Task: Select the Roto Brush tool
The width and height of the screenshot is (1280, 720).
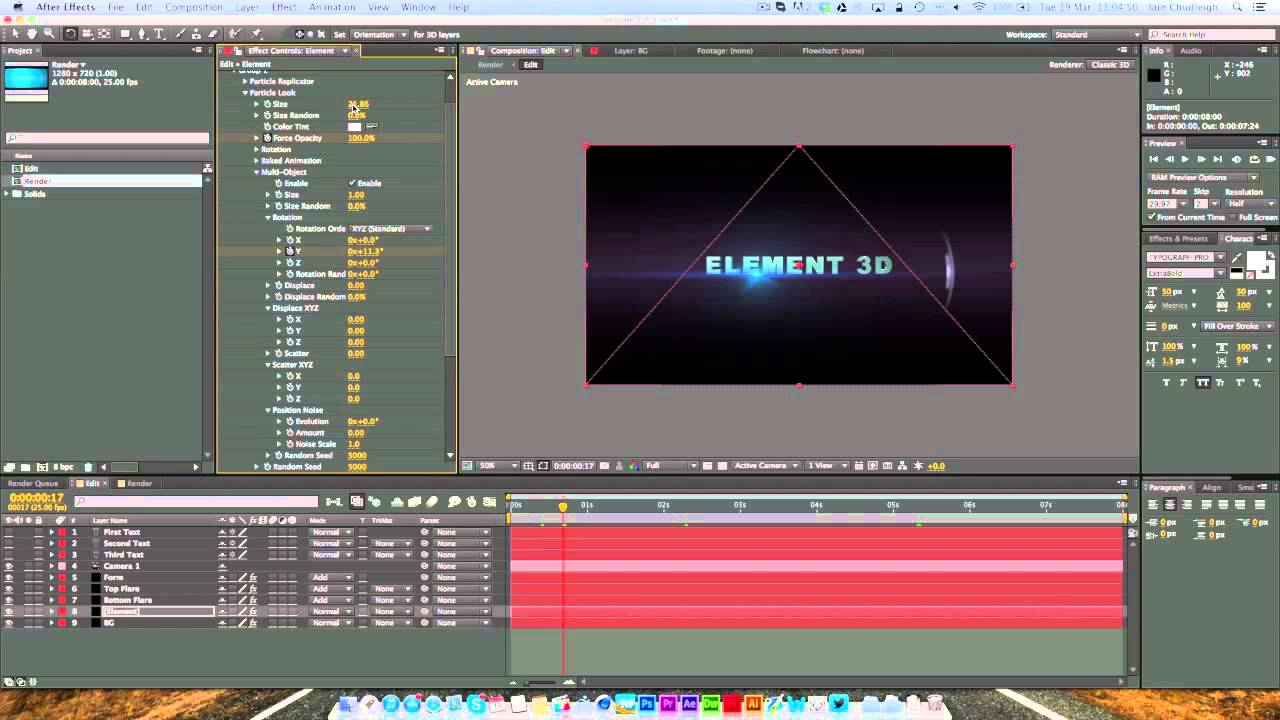Action: coord(235,34)
